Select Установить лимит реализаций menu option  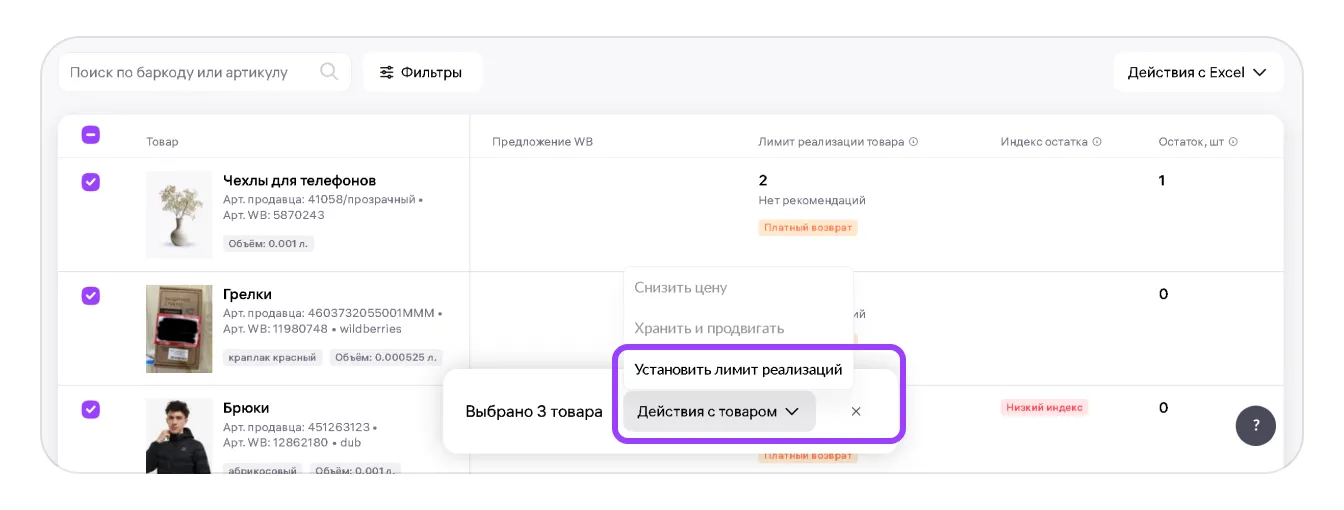pyautogui.click(x=738, y=369)
